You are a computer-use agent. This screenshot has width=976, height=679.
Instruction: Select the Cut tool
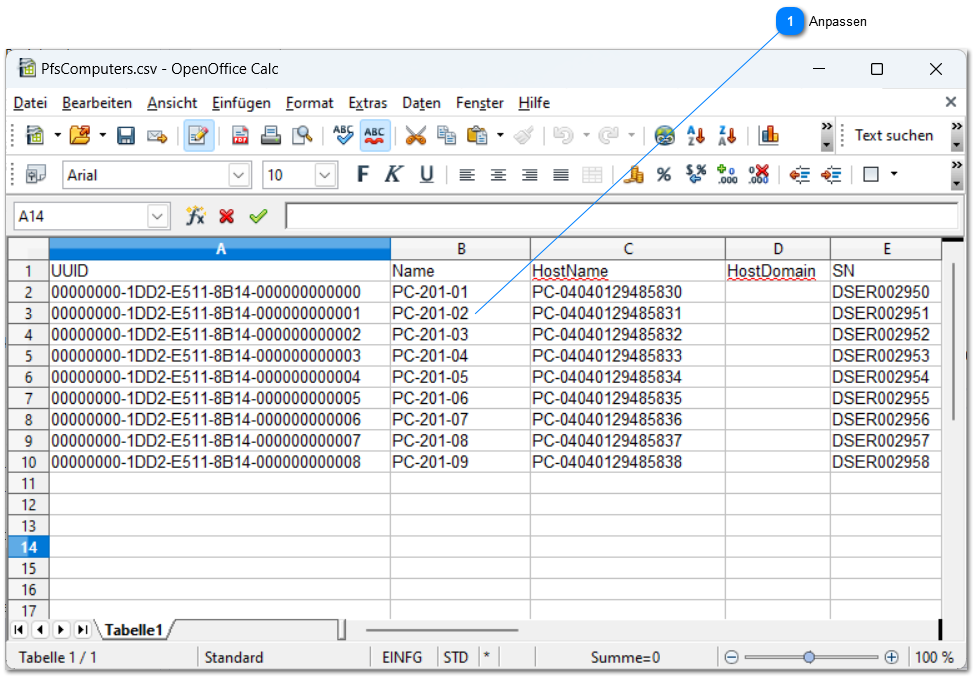coord(417,135)
